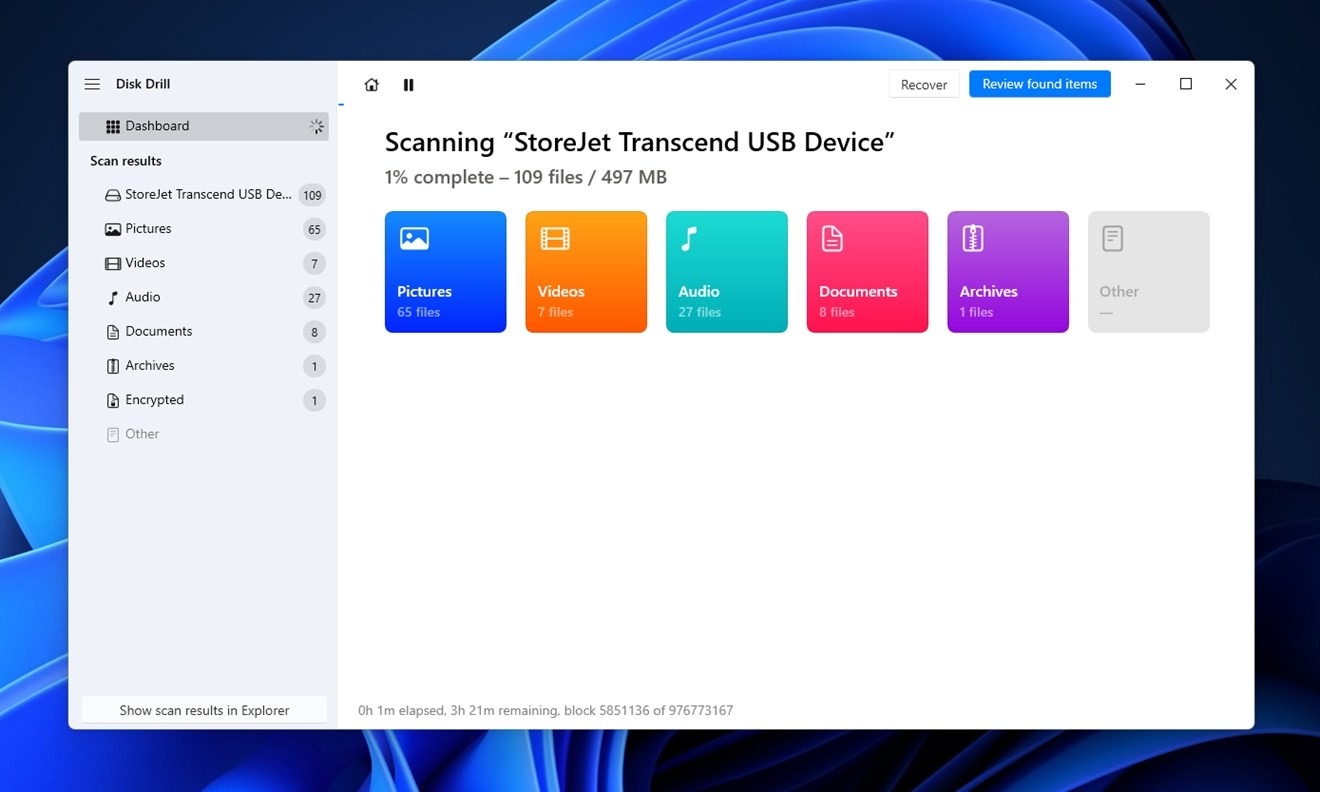
Task: Open the pink Documents 8 files card
Action: tap(867, 272)
